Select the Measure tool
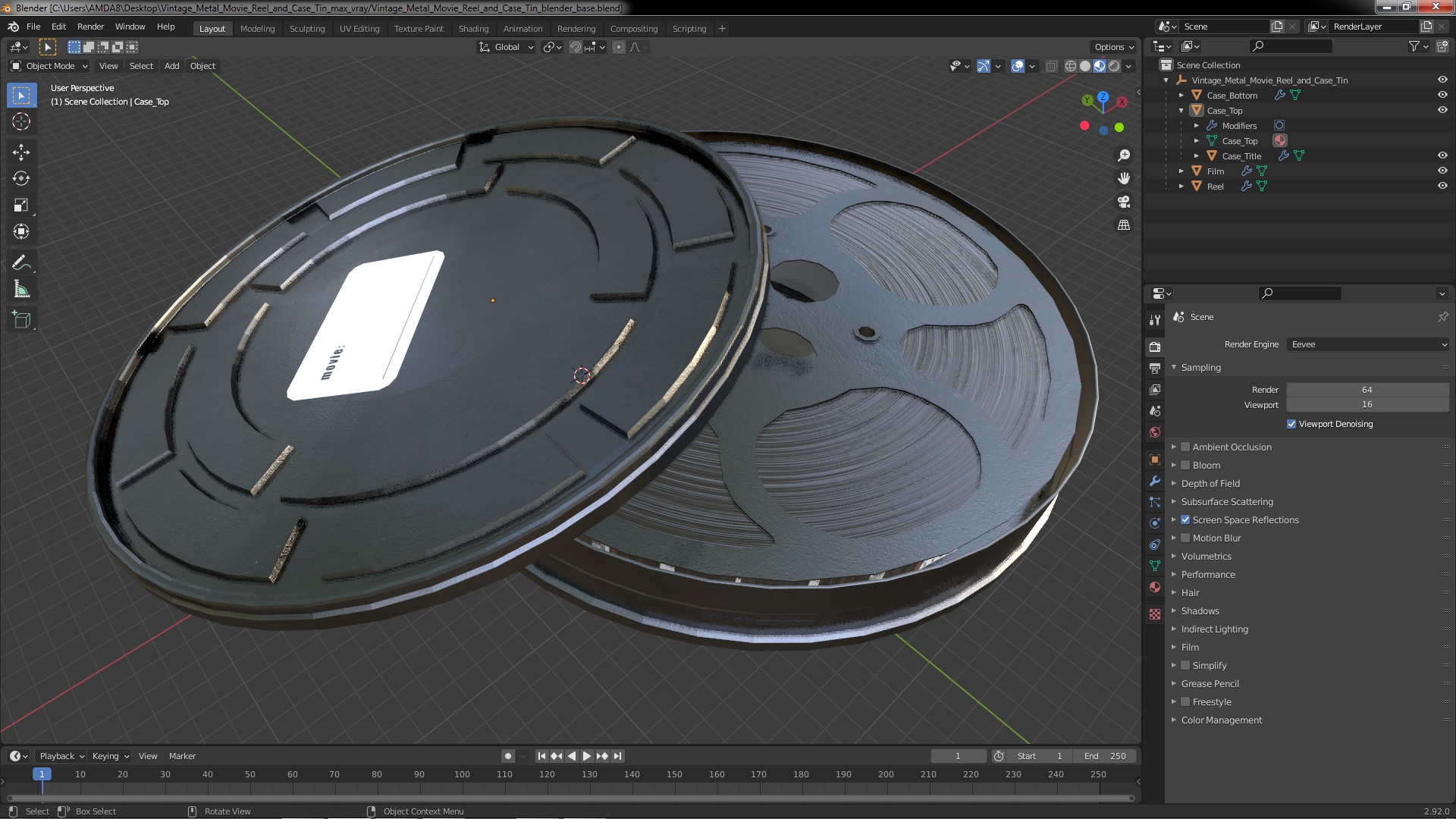 21,290
